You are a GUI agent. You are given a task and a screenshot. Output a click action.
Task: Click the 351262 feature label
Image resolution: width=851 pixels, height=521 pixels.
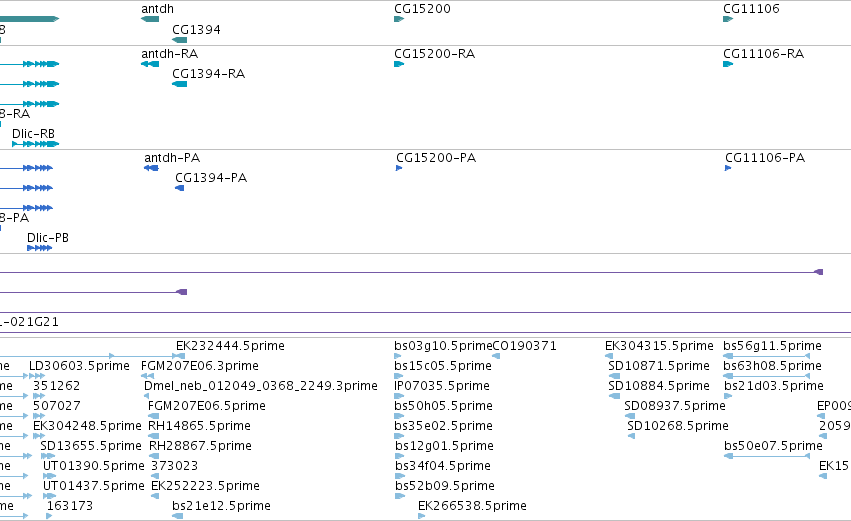point(56,386)
